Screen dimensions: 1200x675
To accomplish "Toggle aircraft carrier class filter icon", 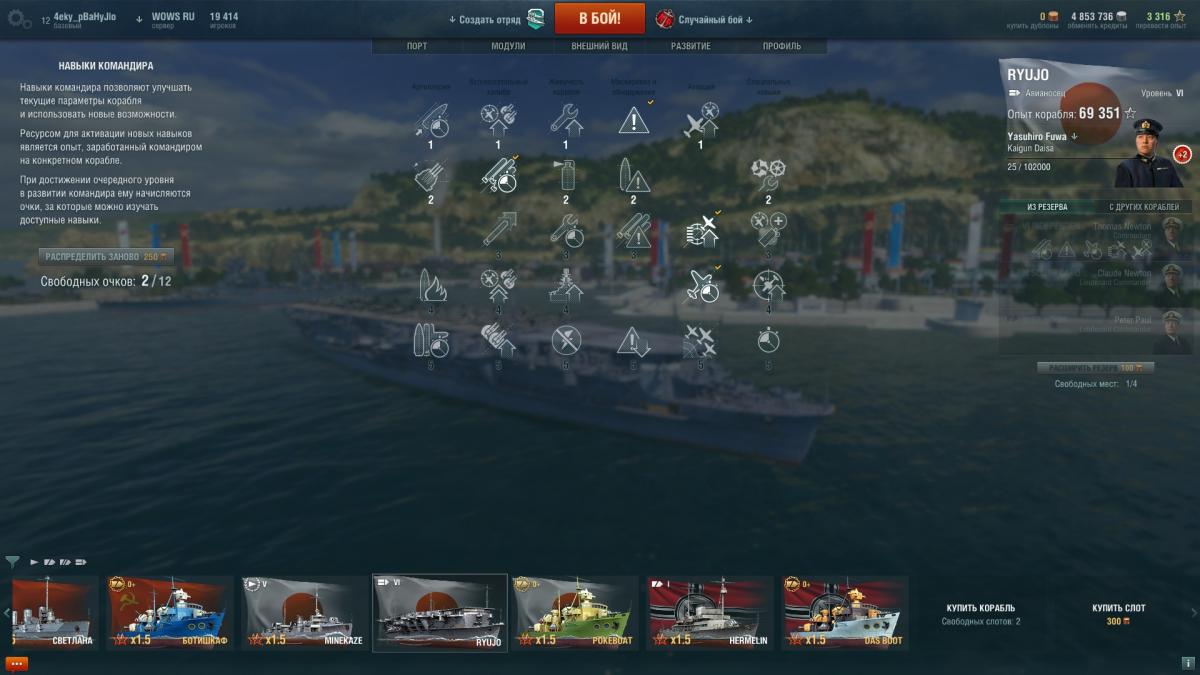I will click(x=81, y=562).
